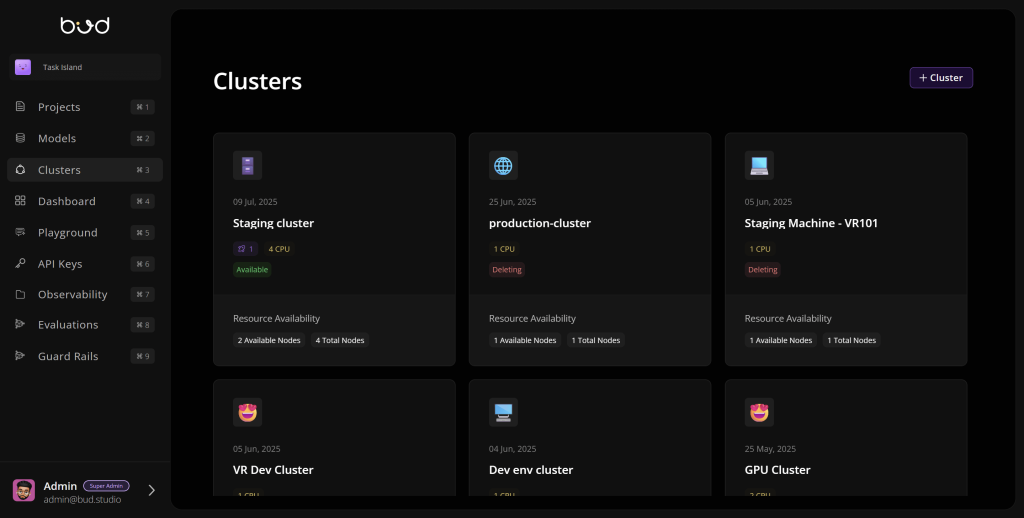Click the Guard Rails icon
The image size is (1024, 518).
pyautogui.click(x=20, y=356)
